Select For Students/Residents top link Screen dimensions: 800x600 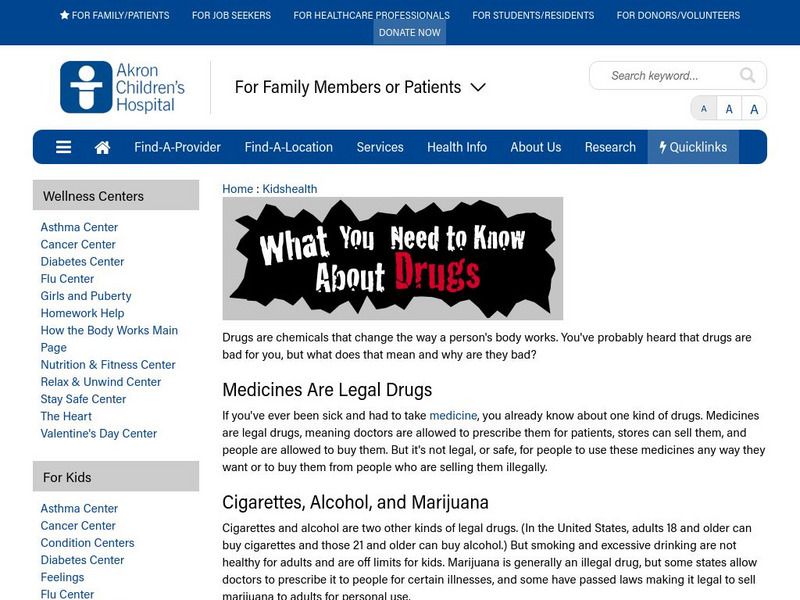[x=533, y=15]
